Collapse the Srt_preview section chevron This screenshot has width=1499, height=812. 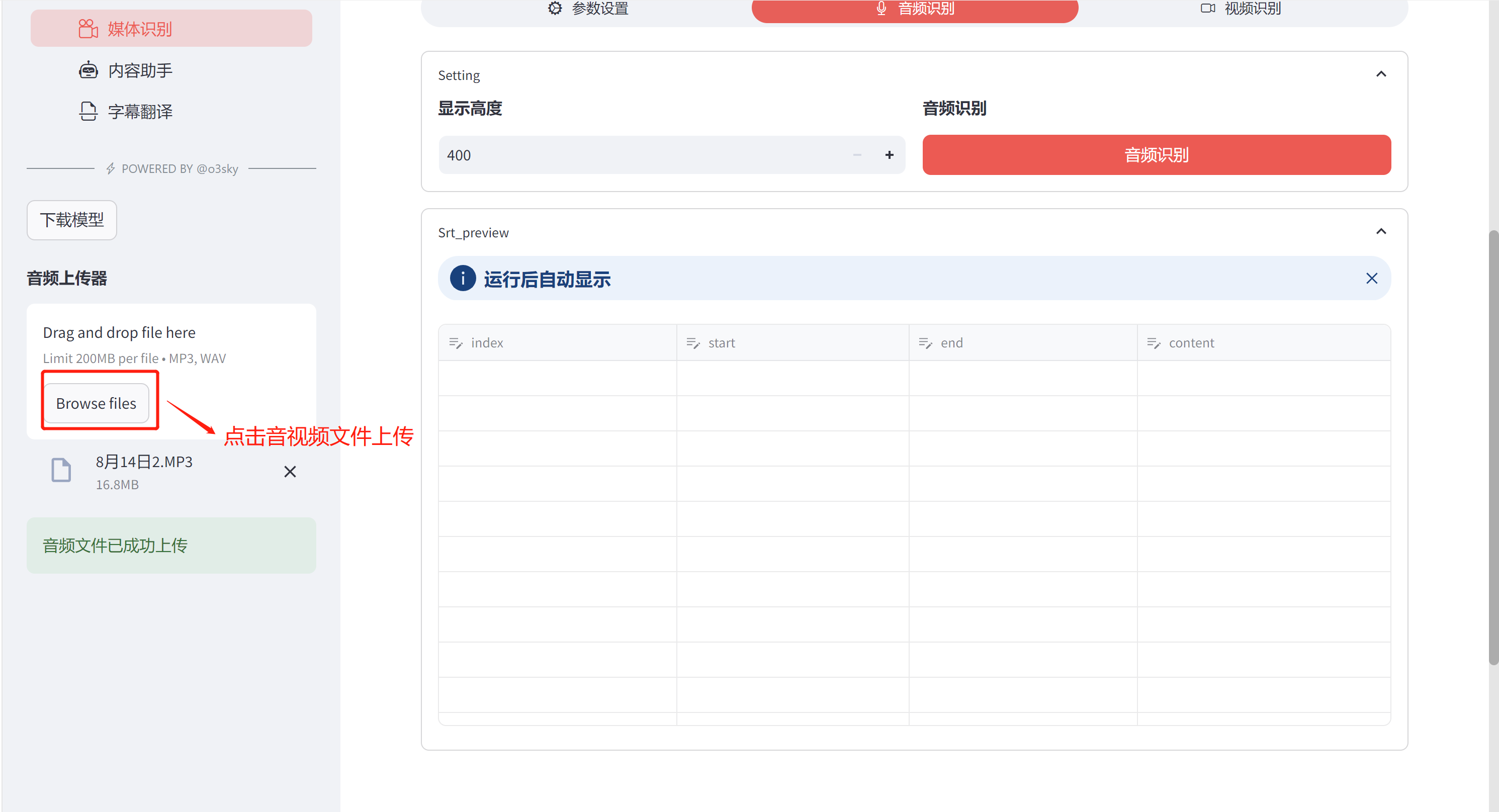click(1380, 231)
